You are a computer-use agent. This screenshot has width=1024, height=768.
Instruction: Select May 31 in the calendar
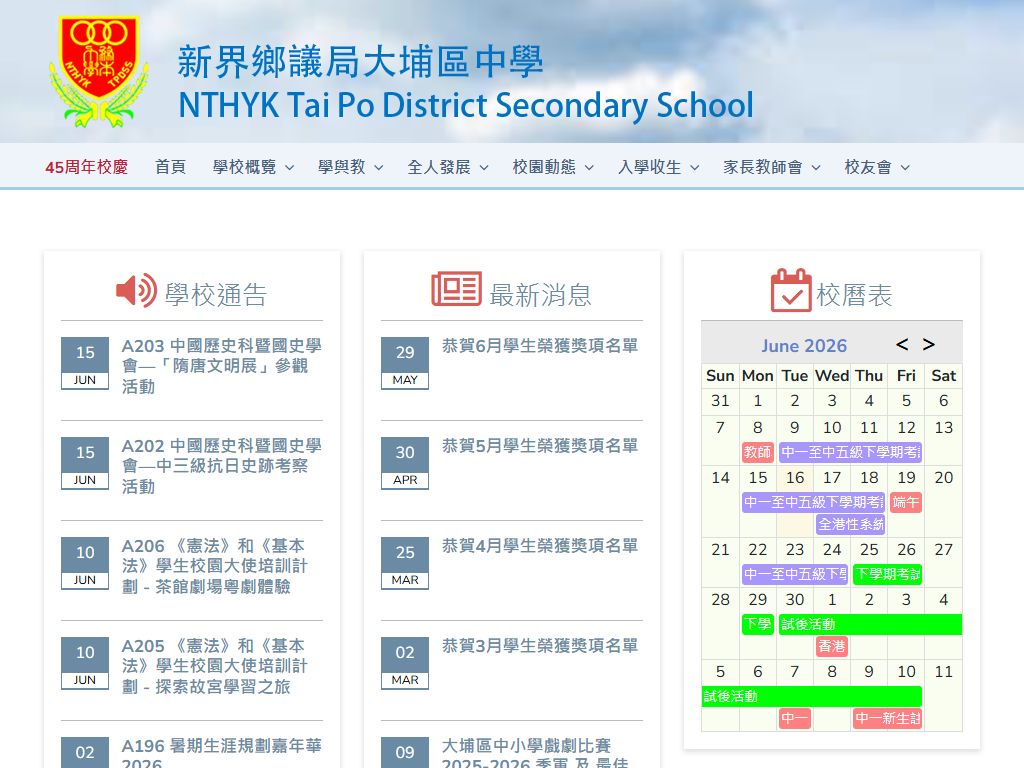(720, 401)
